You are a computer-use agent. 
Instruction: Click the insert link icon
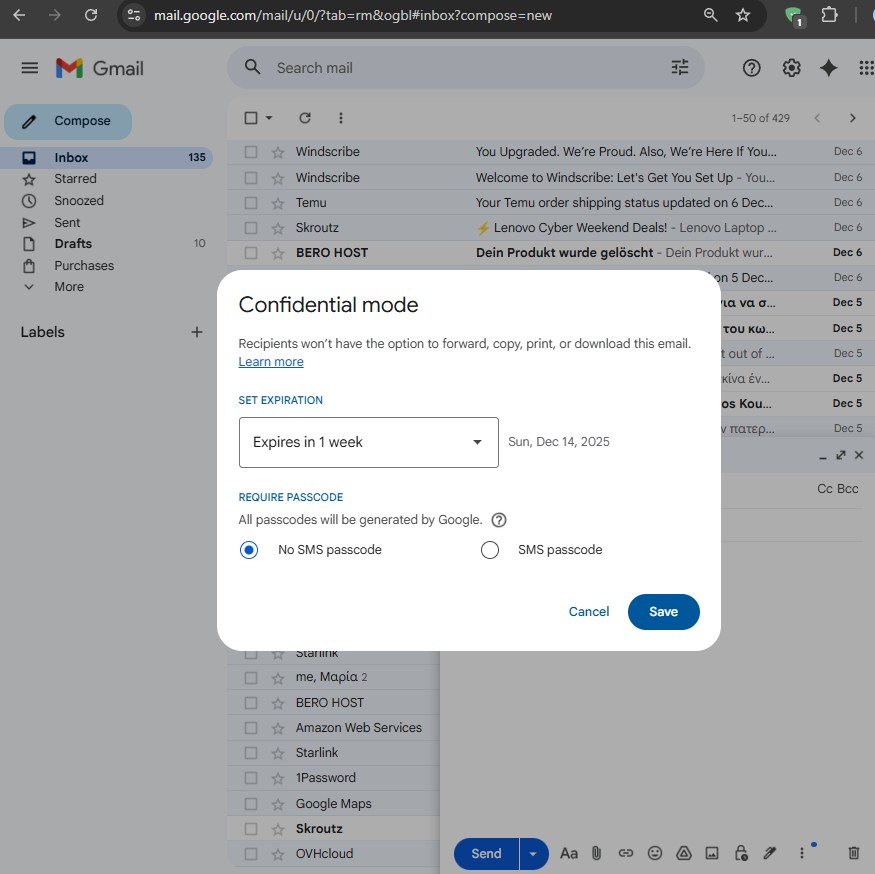pyautogui.click(x=626, y=853)
